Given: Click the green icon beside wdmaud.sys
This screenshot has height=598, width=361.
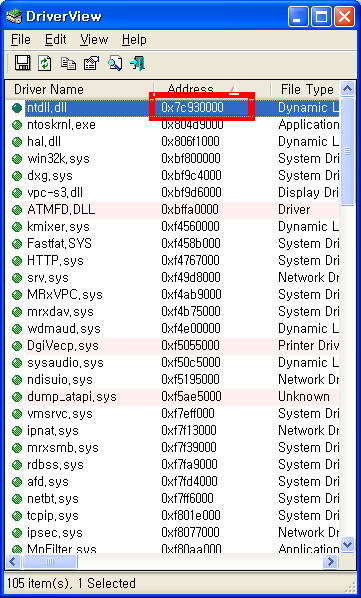Looking at the screenshot, I should coord(17,329).
